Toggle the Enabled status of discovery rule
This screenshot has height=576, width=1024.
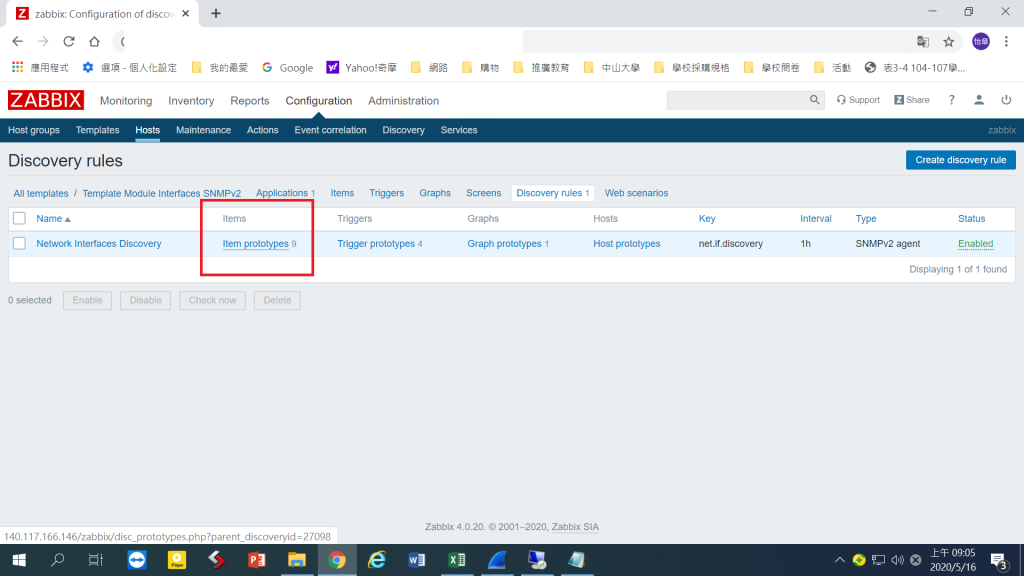(975, 244)
